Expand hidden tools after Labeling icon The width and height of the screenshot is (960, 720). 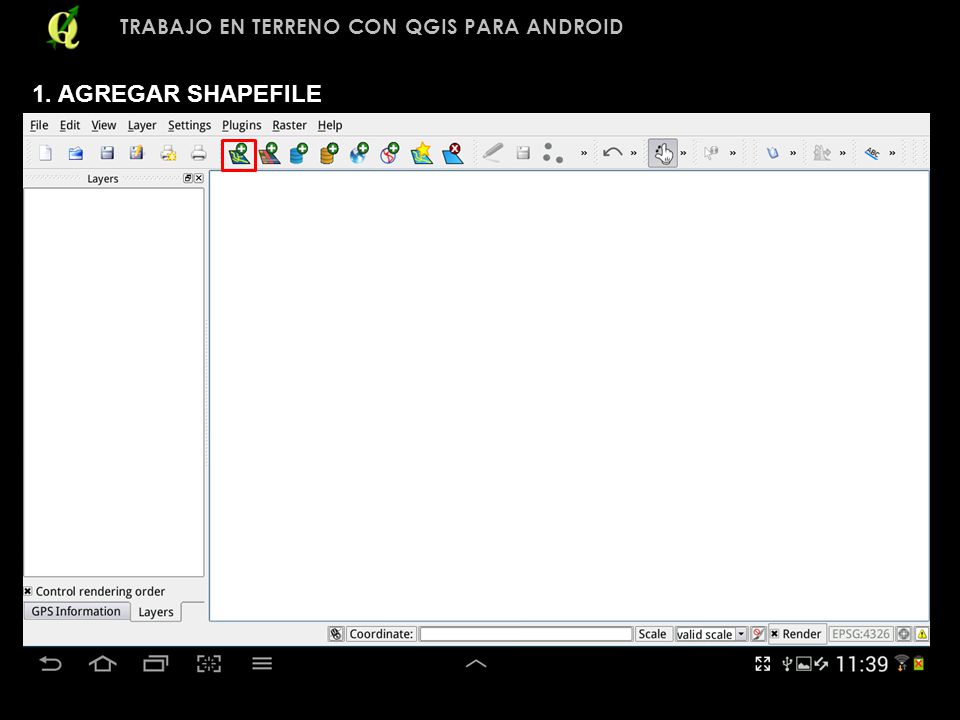(892, 153)
